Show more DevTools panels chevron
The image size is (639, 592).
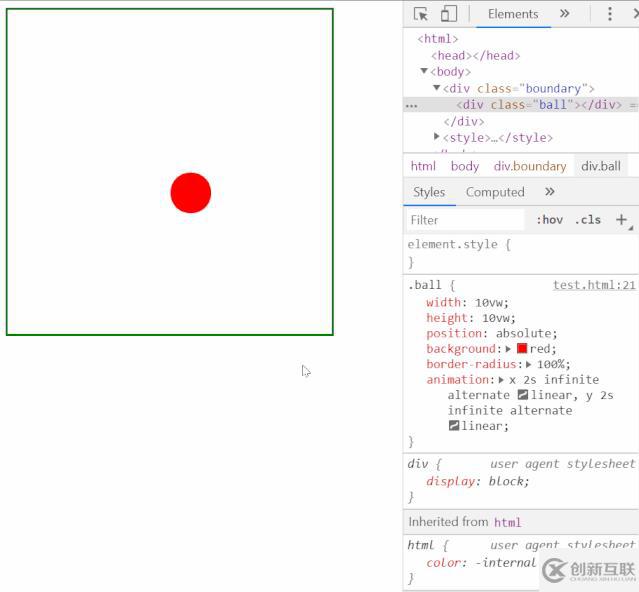(x=564, y=14)
